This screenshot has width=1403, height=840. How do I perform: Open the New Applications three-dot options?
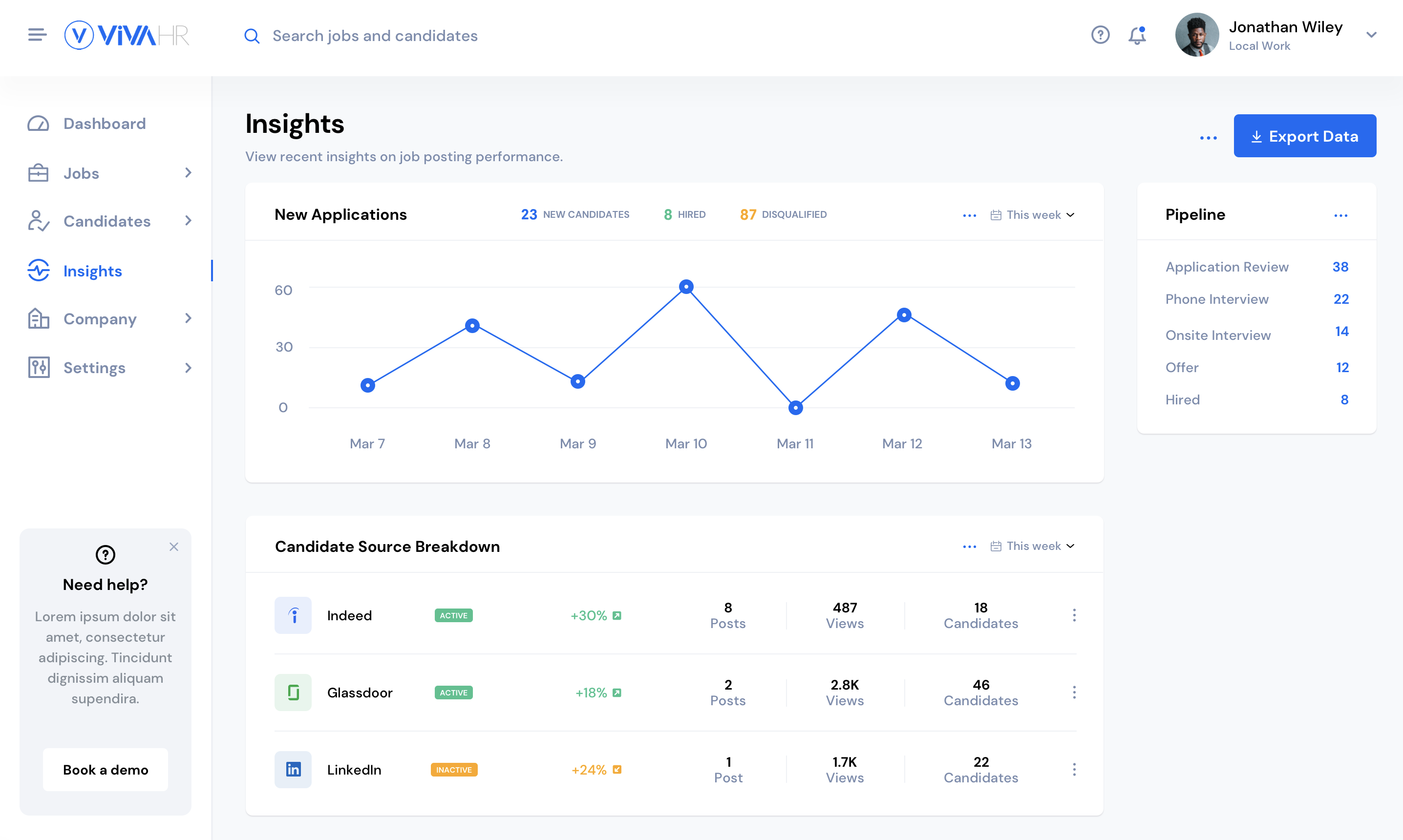pyautogui.click(x=969, y=215)
